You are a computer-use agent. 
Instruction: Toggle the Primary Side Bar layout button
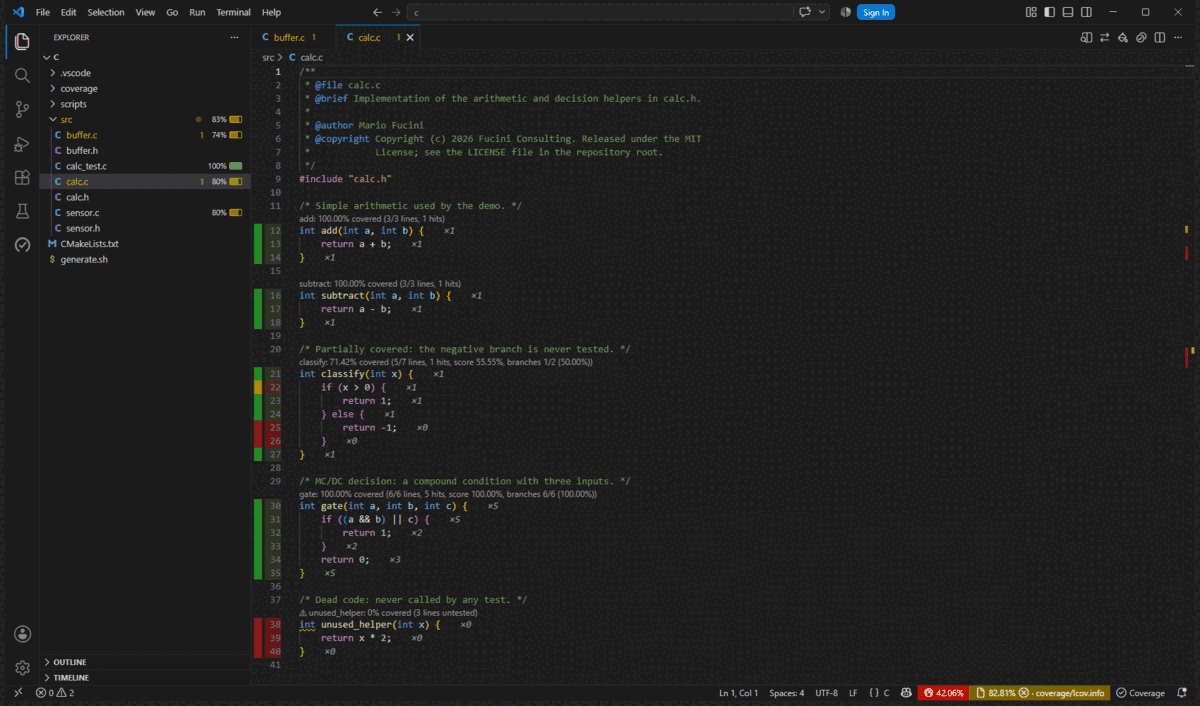pyautogui.click(x=1050, y=12)
